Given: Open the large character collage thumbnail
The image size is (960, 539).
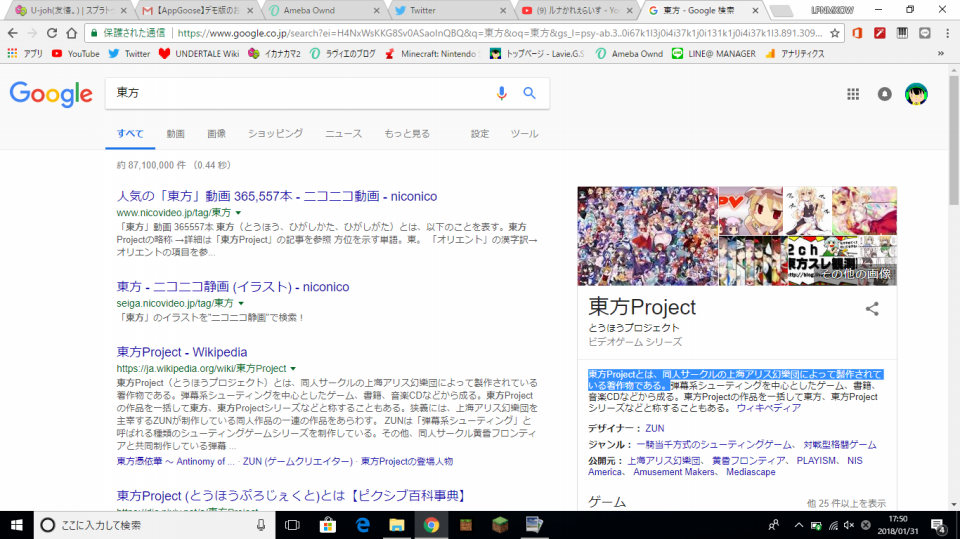Looking at the screenshot, I should (648, 236).
